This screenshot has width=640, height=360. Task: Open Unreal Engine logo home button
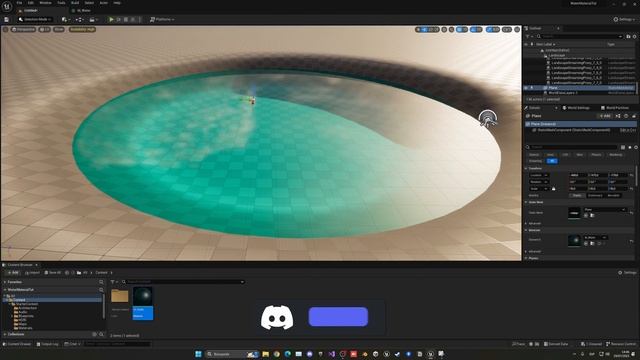pyautogui.click(x=7, y=6)
